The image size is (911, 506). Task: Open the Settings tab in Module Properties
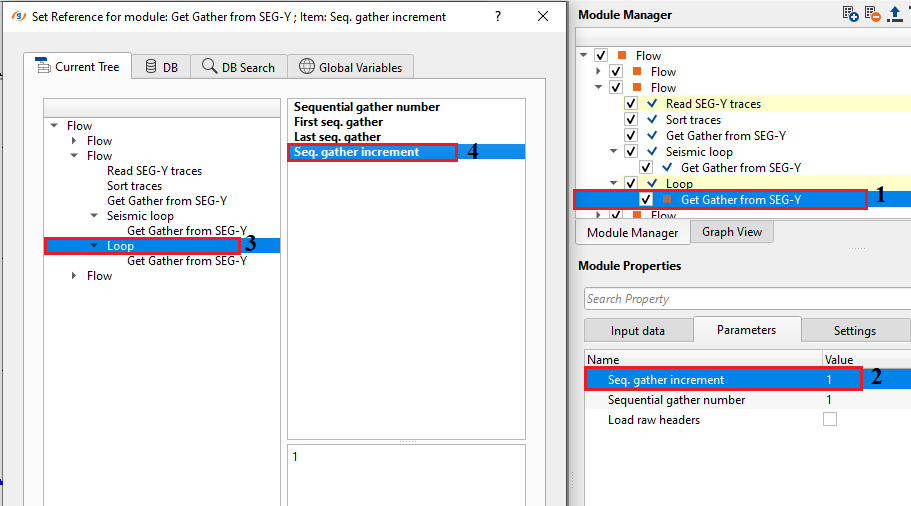[x=855, y=331]
